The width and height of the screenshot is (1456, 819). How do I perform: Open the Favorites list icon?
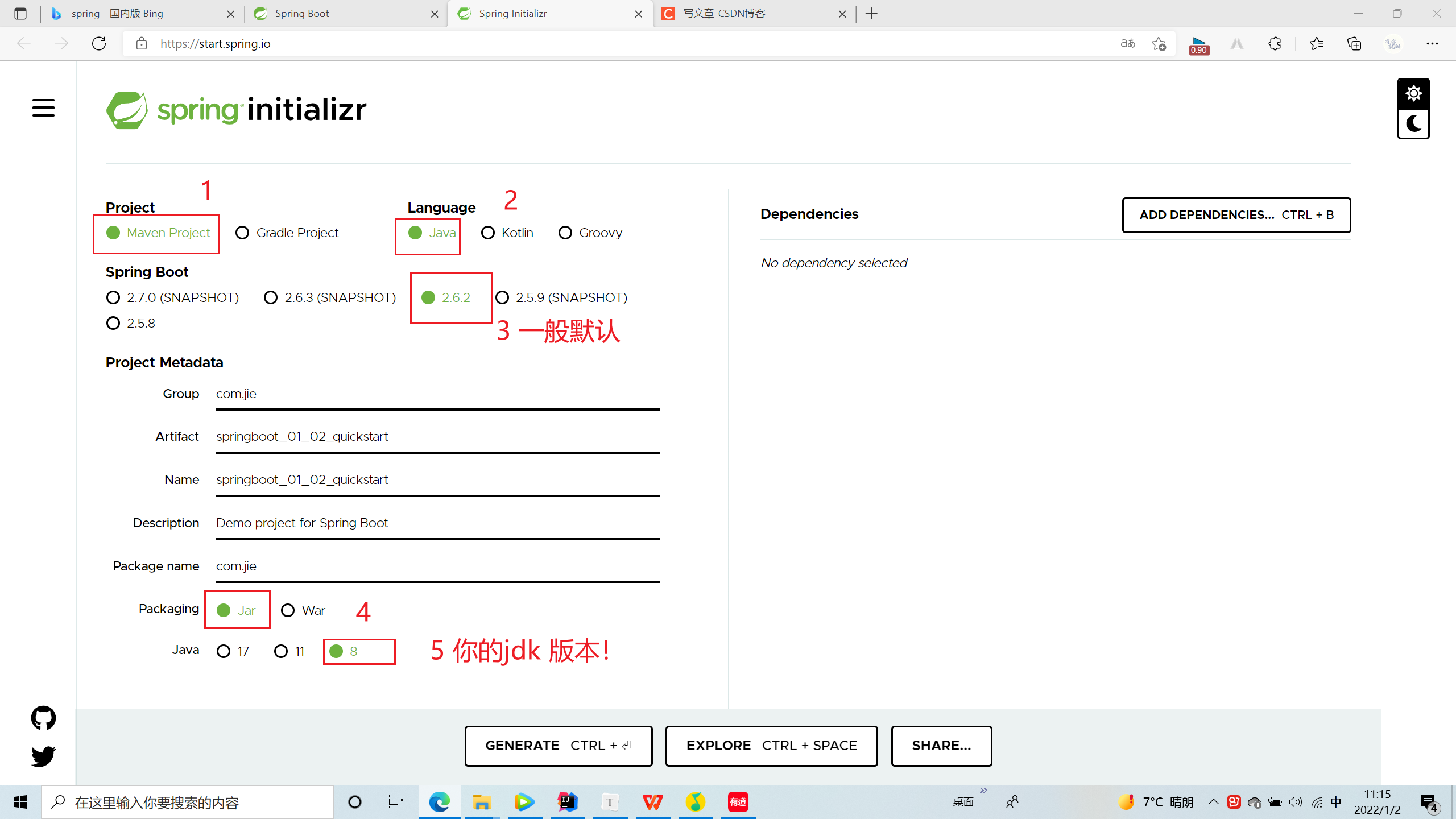[1316, 44]
